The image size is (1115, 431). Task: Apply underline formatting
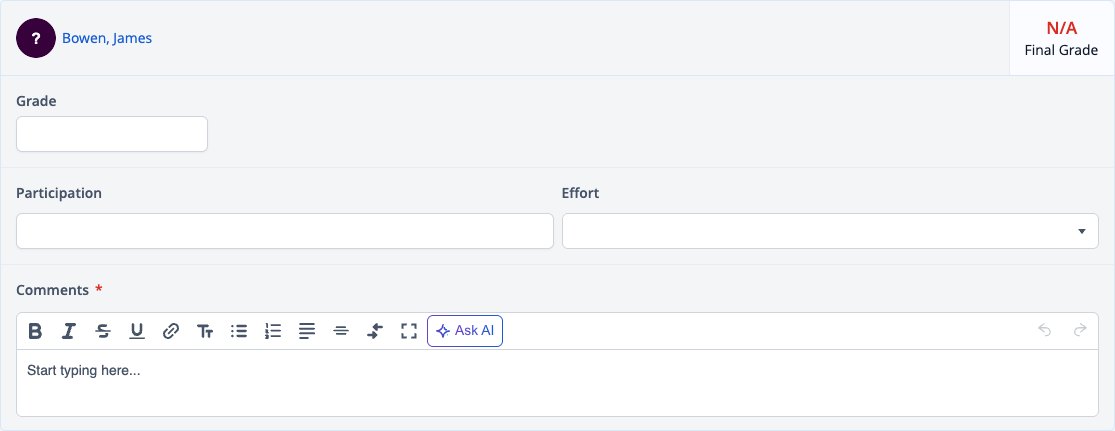click(x=137, y=331)
